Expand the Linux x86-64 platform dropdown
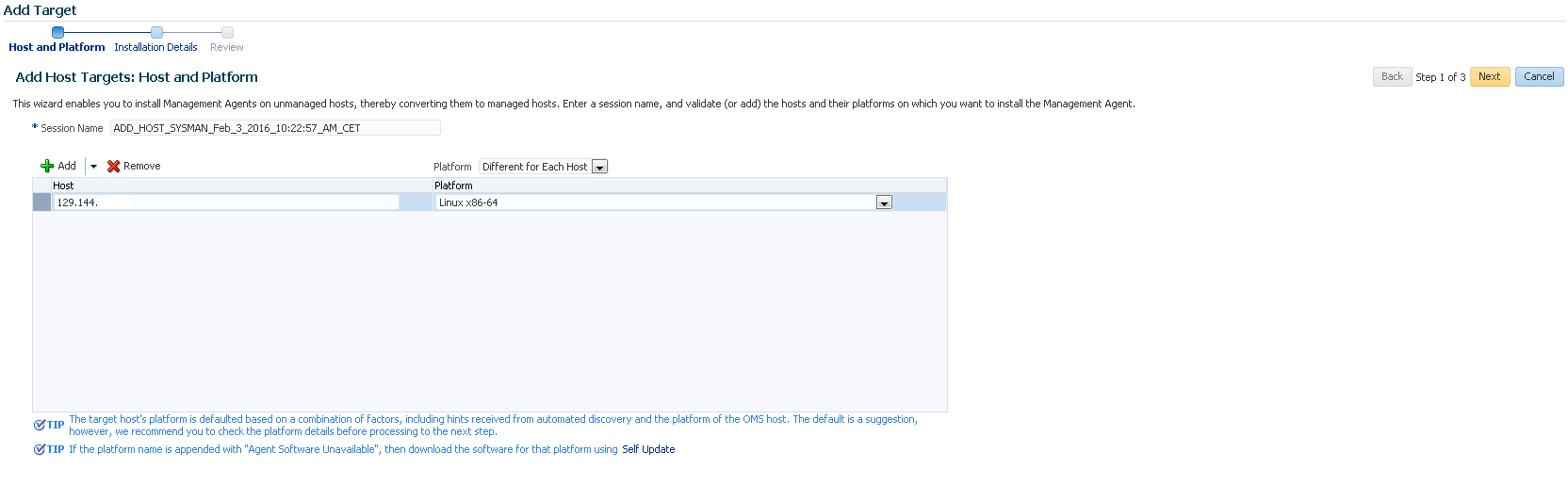 pos(884,202)
